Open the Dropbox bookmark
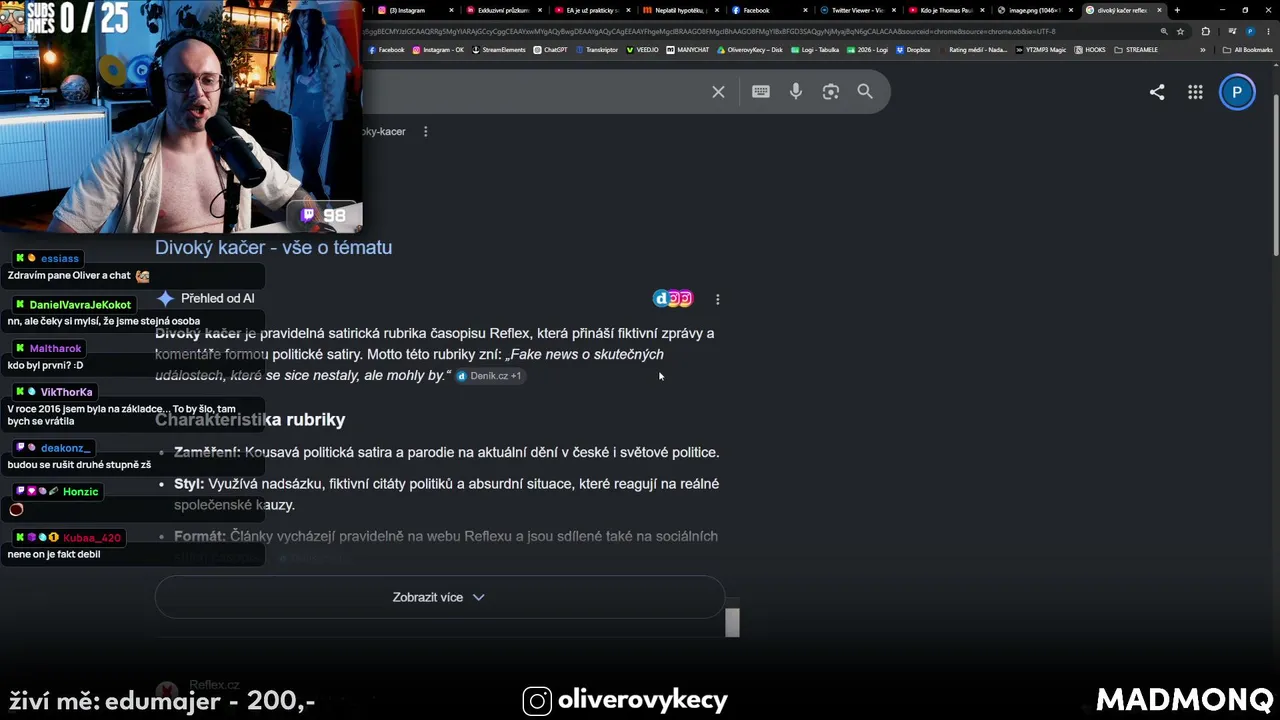 click(913, 50)
